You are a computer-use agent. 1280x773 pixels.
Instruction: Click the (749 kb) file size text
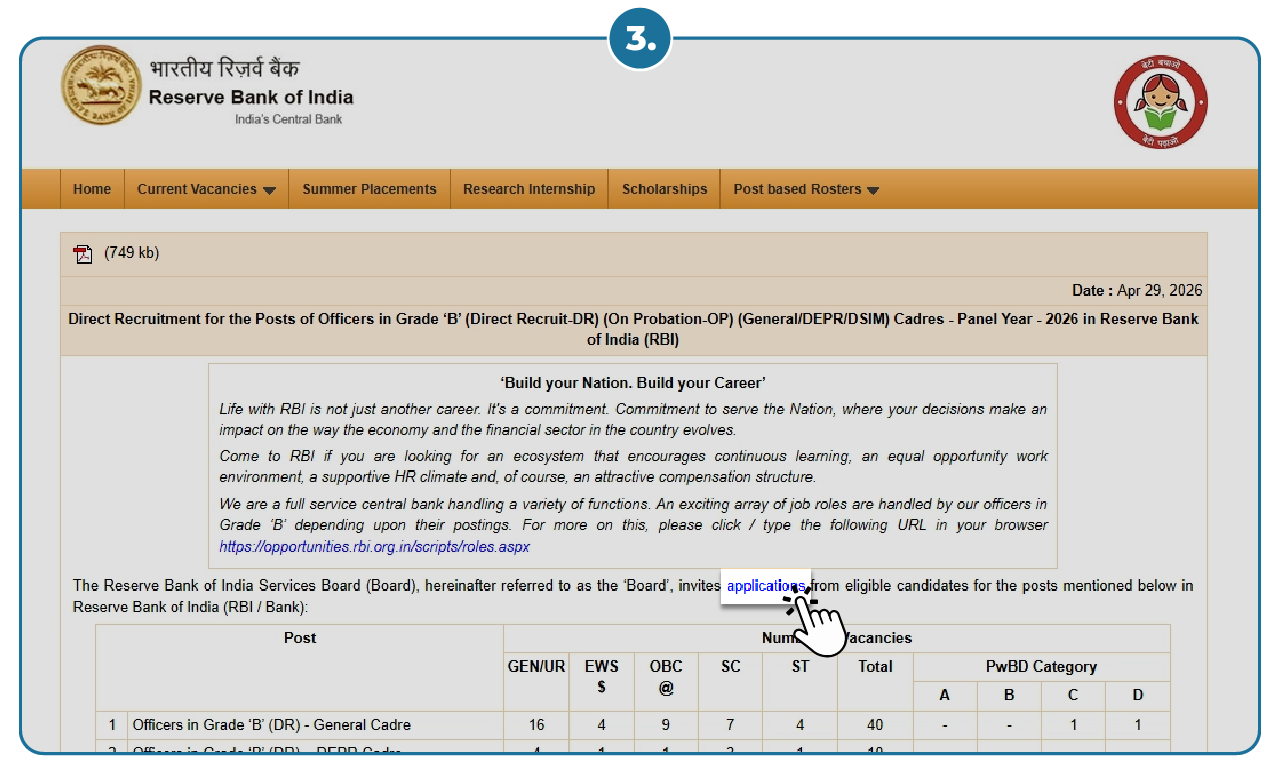click(132, 253)
